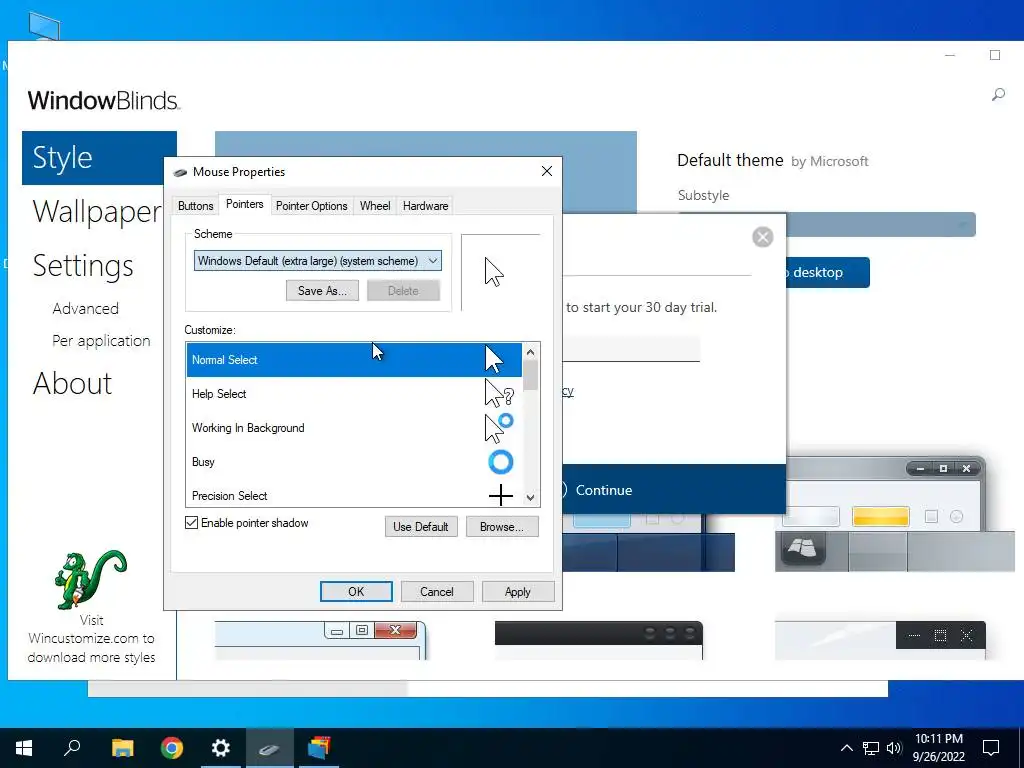The image size is (1024, 768).
Task: Launch Google Chrome from the taskbar
Action: [172, 748]
